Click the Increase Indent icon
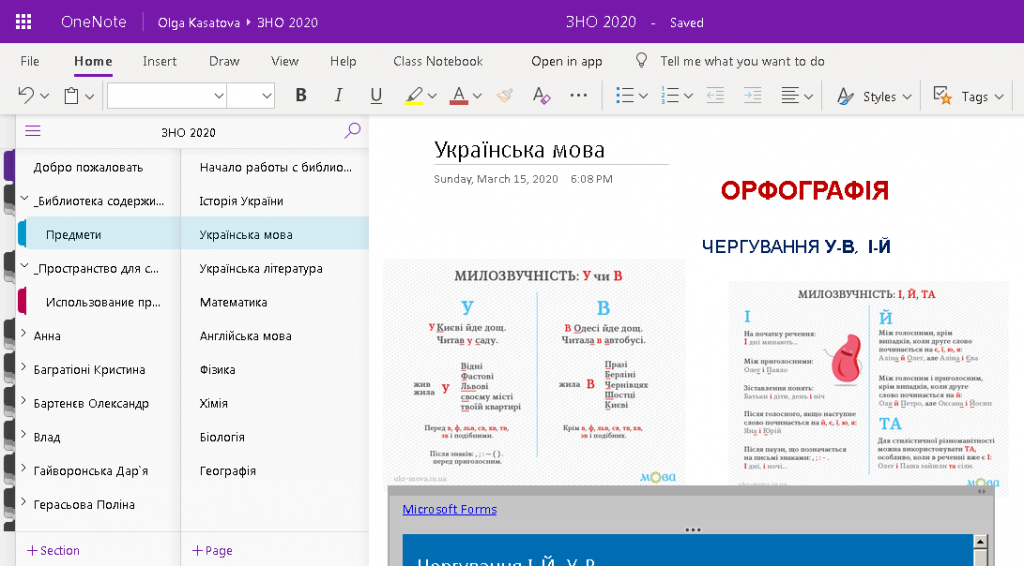1024x566 pixels. coord(752,95)
